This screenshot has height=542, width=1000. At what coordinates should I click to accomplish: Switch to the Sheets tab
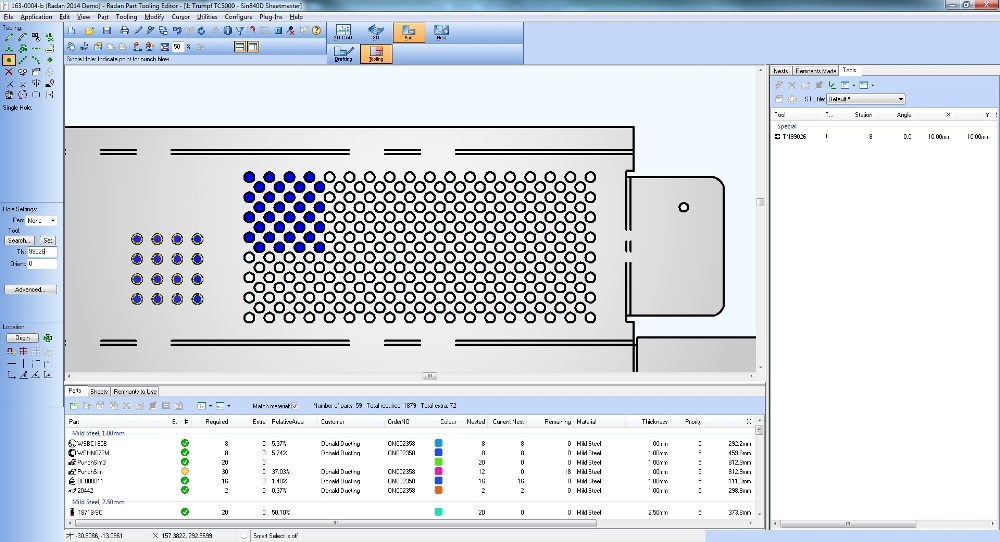[99, 390]
